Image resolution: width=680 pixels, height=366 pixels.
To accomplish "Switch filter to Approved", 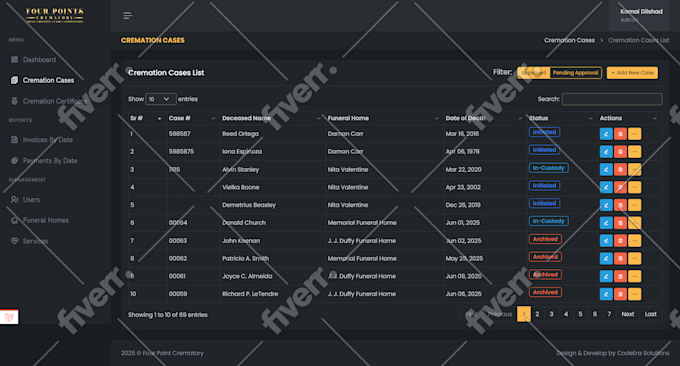I will 534,73.
